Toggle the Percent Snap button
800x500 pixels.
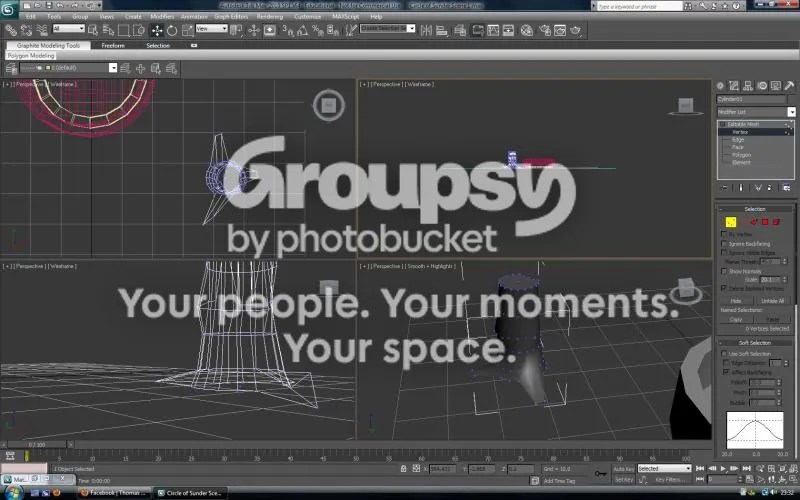[318, 31]
